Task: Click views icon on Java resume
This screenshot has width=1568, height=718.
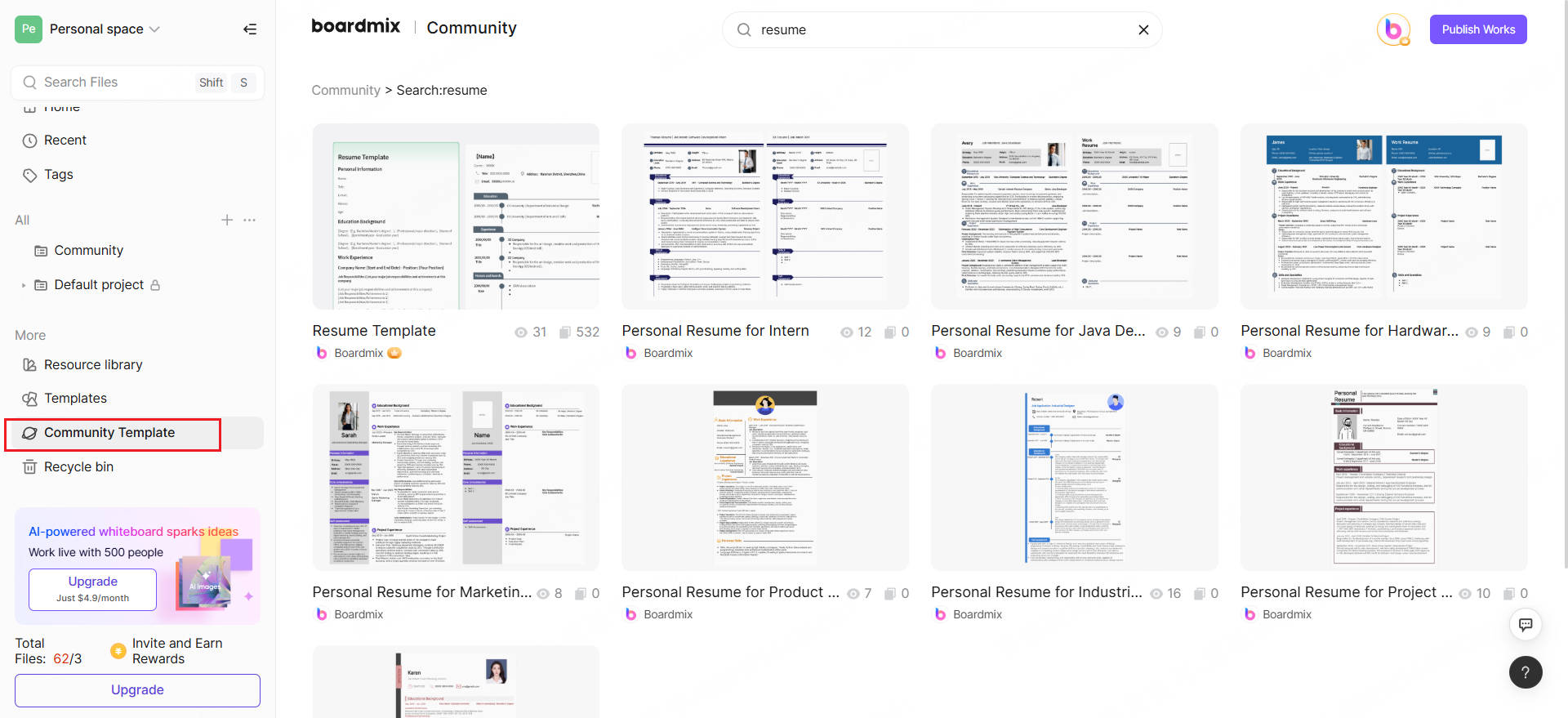Action: coord(1162,332)
